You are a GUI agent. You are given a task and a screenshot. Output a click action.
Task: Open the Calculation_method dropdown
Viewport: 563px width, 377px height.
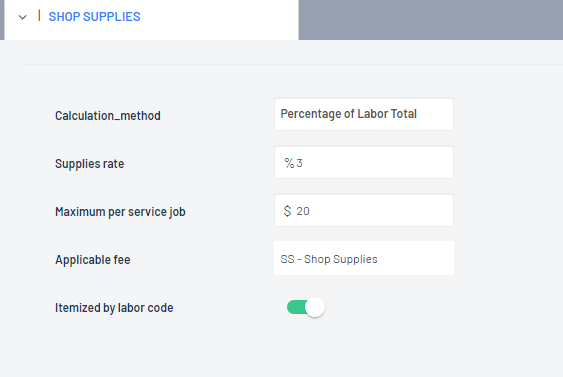pyautogui.click(x=364, y=114)
